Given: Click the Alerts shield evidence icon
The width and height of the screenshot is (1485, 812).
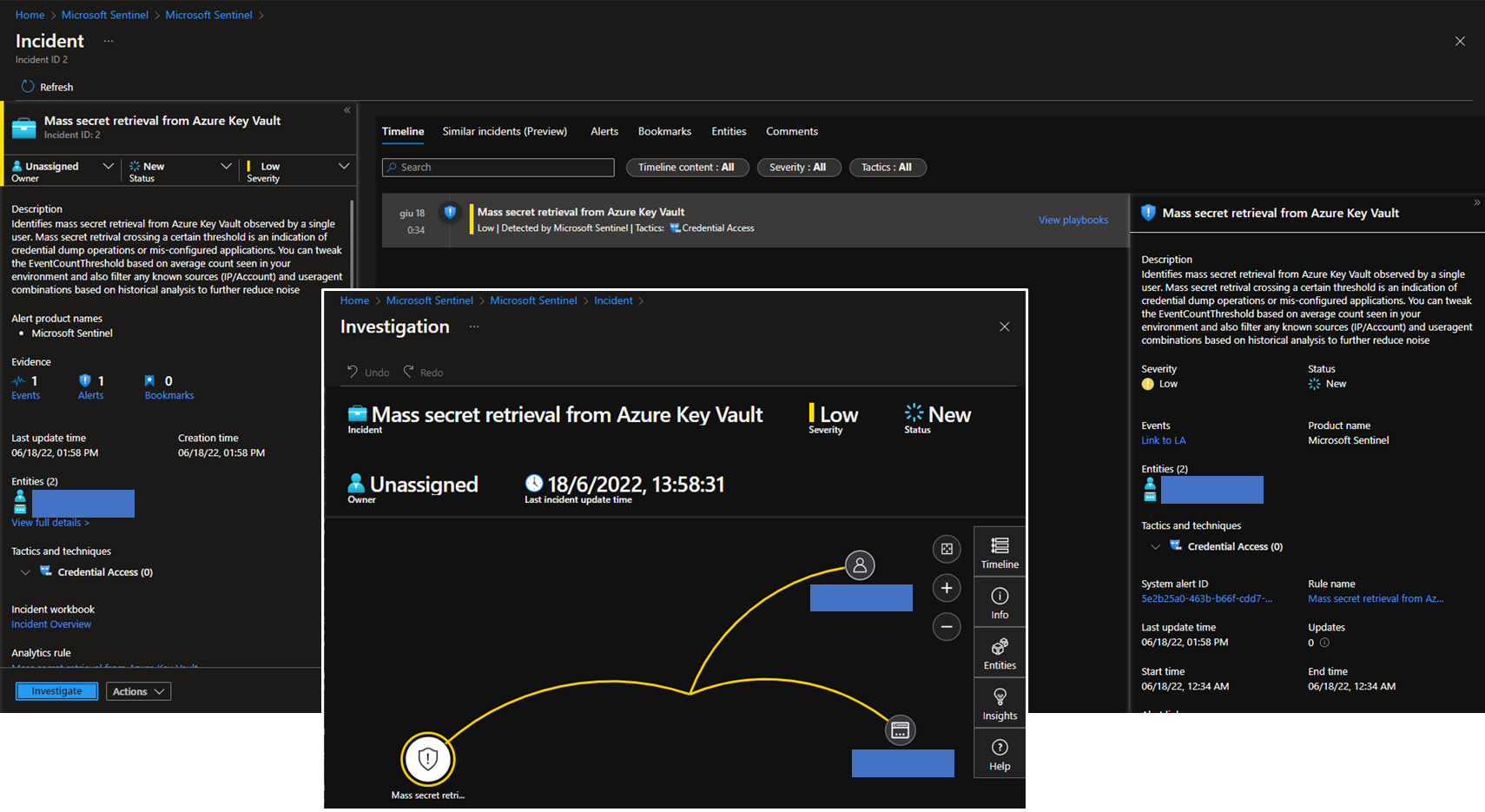Looking at the screenshot, I should [x=85, y=380].
